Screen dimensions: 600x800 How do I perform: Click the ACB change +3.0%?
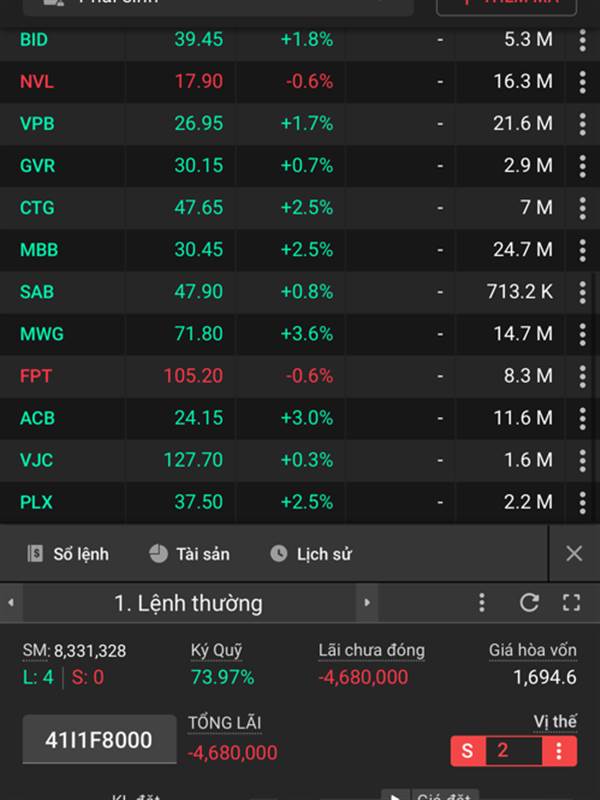point(307,418)
